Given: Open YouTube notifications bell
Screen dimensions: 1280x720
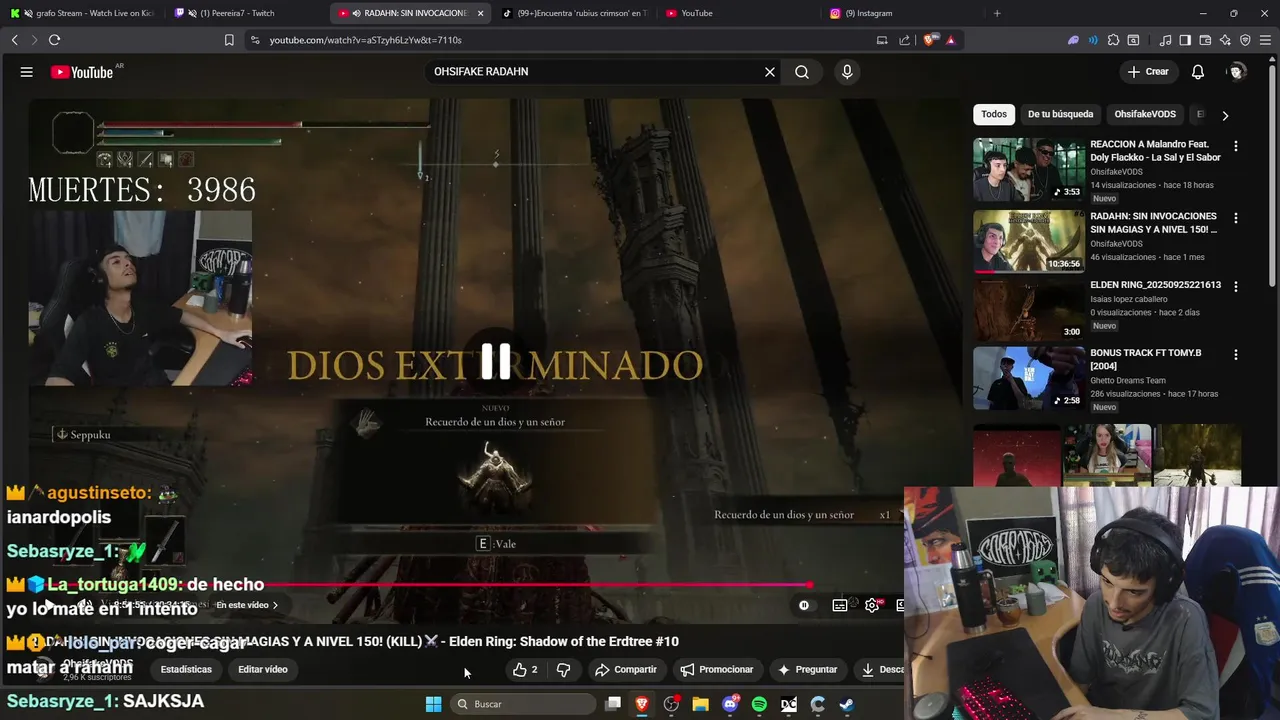Looking at the screenshot, I should (1198, 72).
